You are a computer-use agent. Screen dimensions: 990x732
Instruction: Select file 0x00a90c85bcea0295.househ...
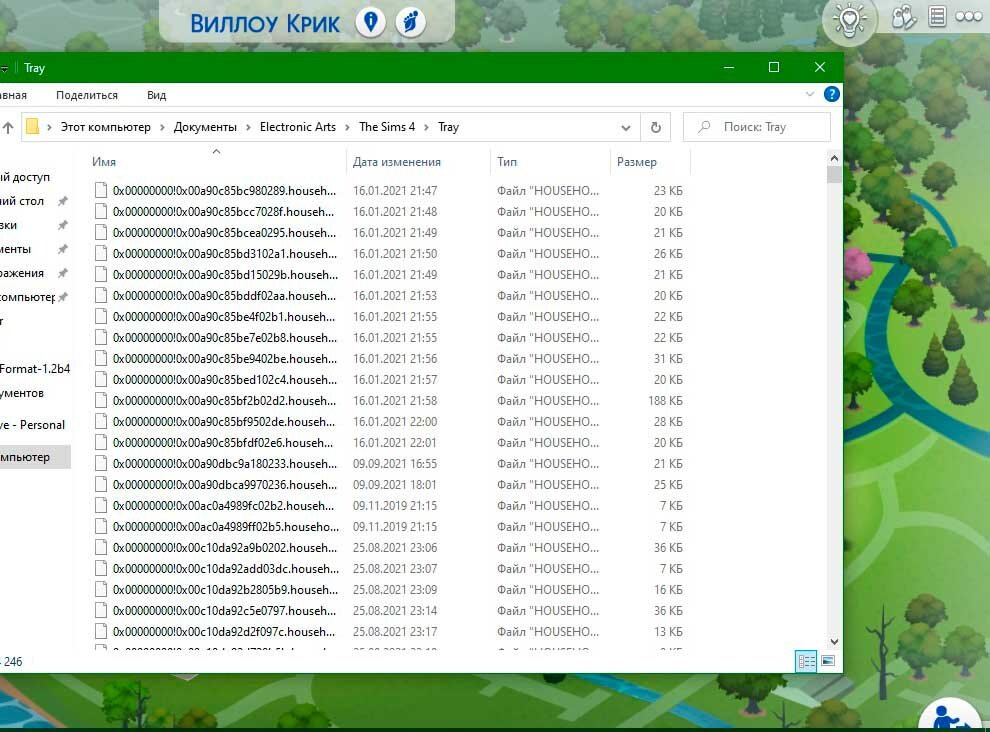[224, 232]
